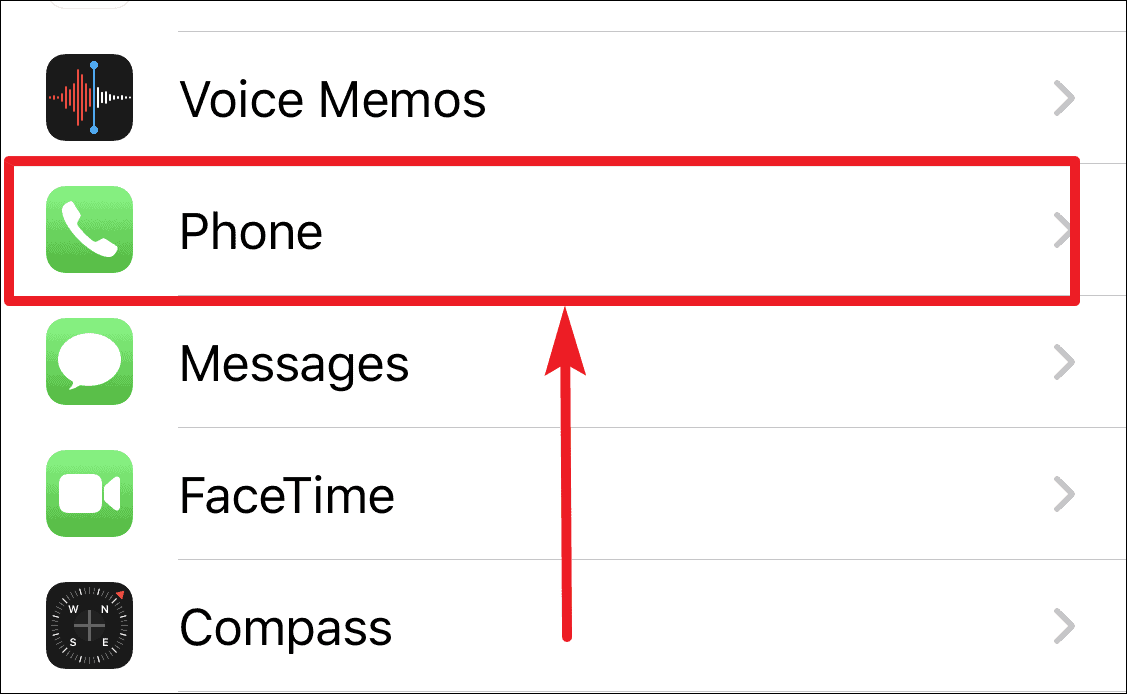Click empty area of the Phone row
The width and height of the screenshot is (1127, 694).
[x=683, y=230]
